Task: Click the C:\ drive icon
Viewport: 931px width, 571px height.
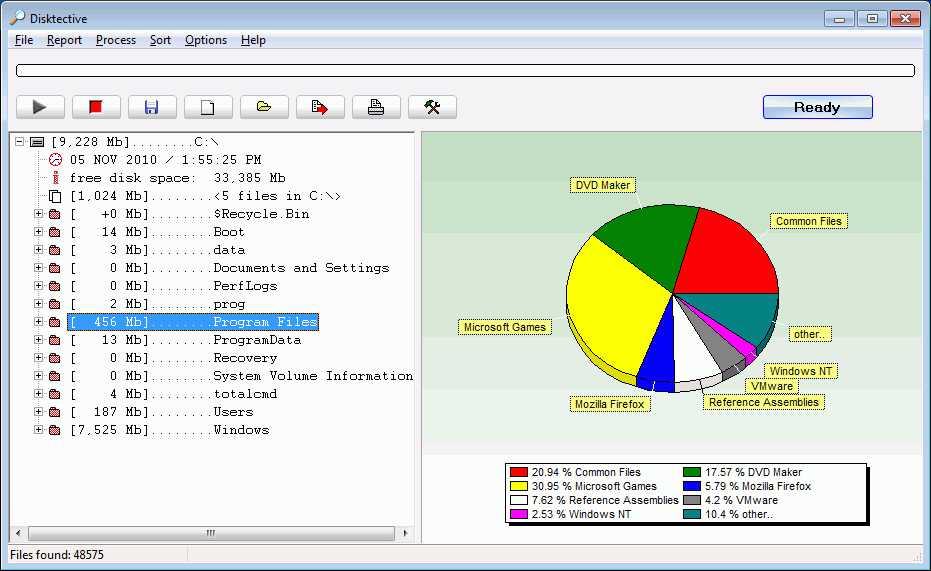Action: coord(37,142)
